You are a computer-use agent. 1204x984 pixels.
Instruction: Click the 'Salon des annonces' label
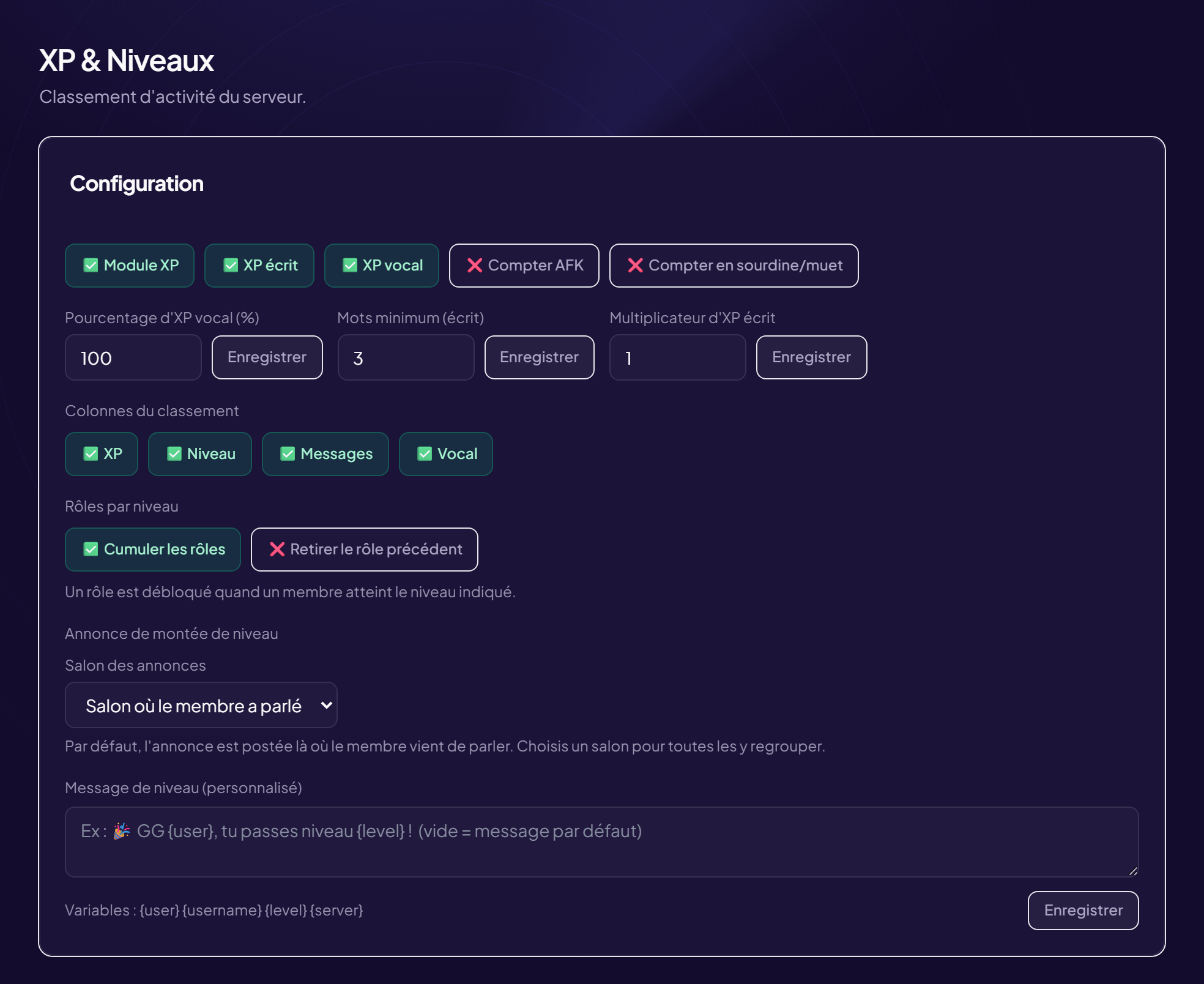136,666
